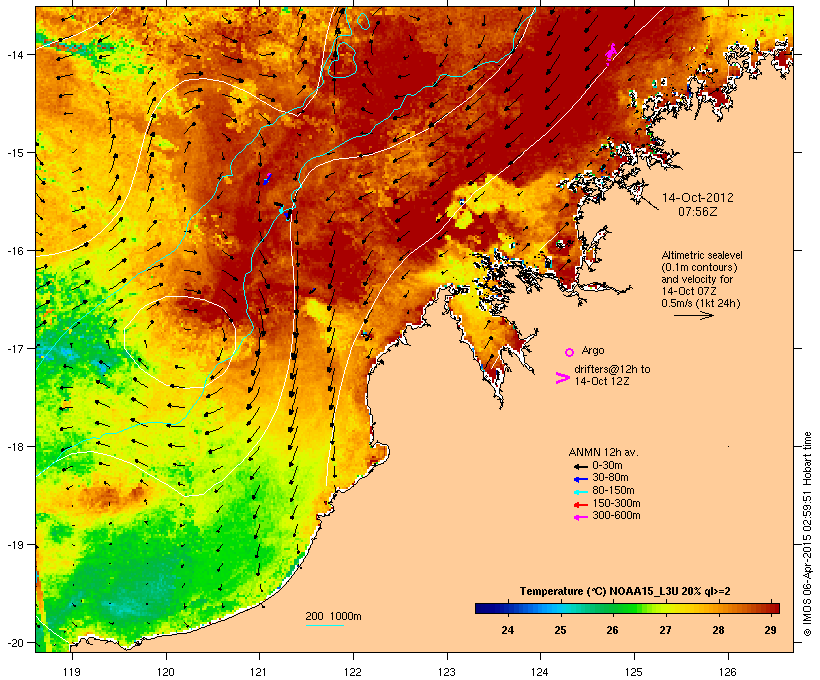Click the 150-300m depth label
The height and width of the screenshot is (680, 820).
pyautogui.click(x=617, y=504)
